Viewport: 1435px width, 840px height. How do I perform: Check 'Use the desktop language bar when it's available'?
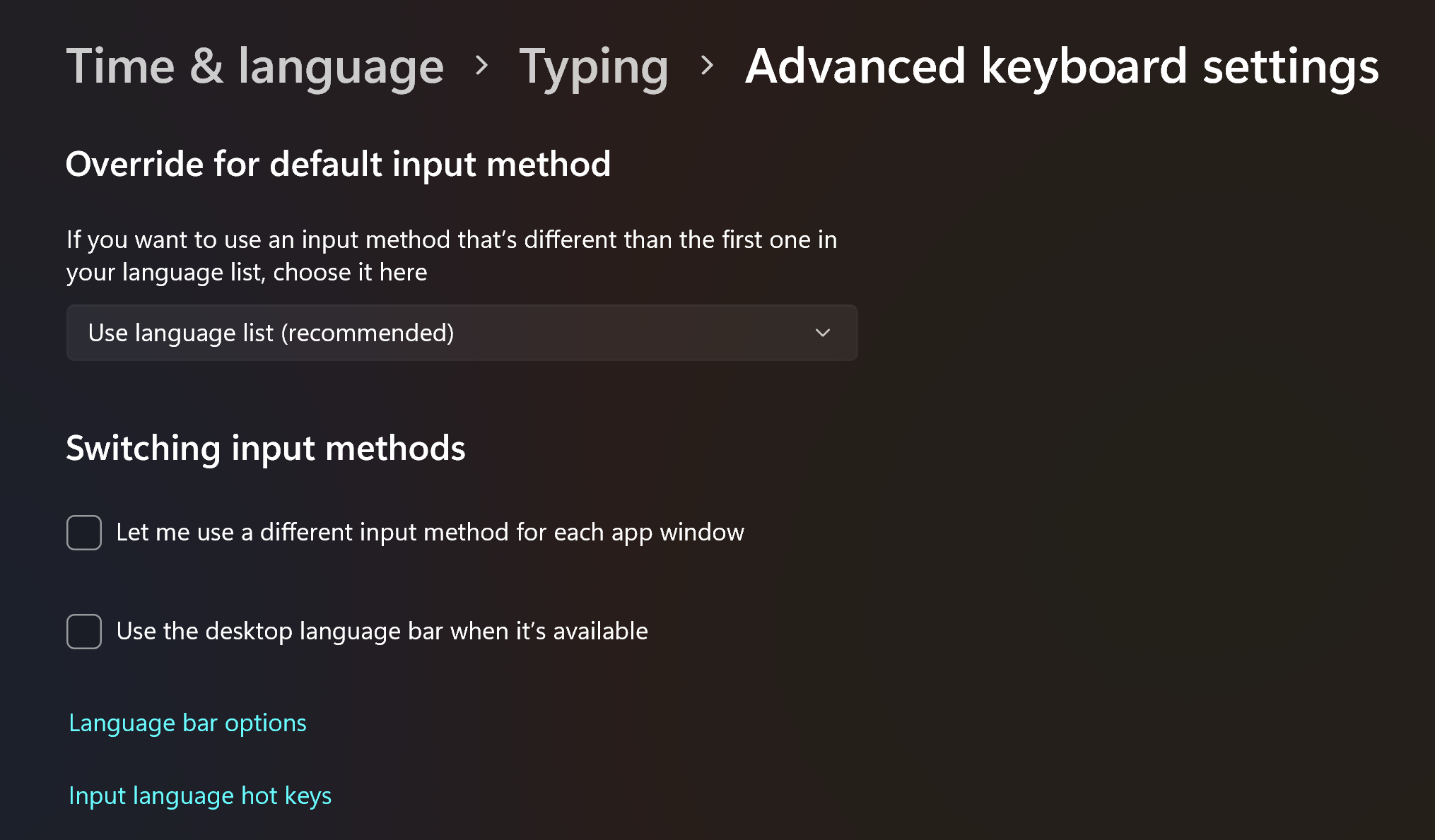pyautogui.click(x=83, y=632)
